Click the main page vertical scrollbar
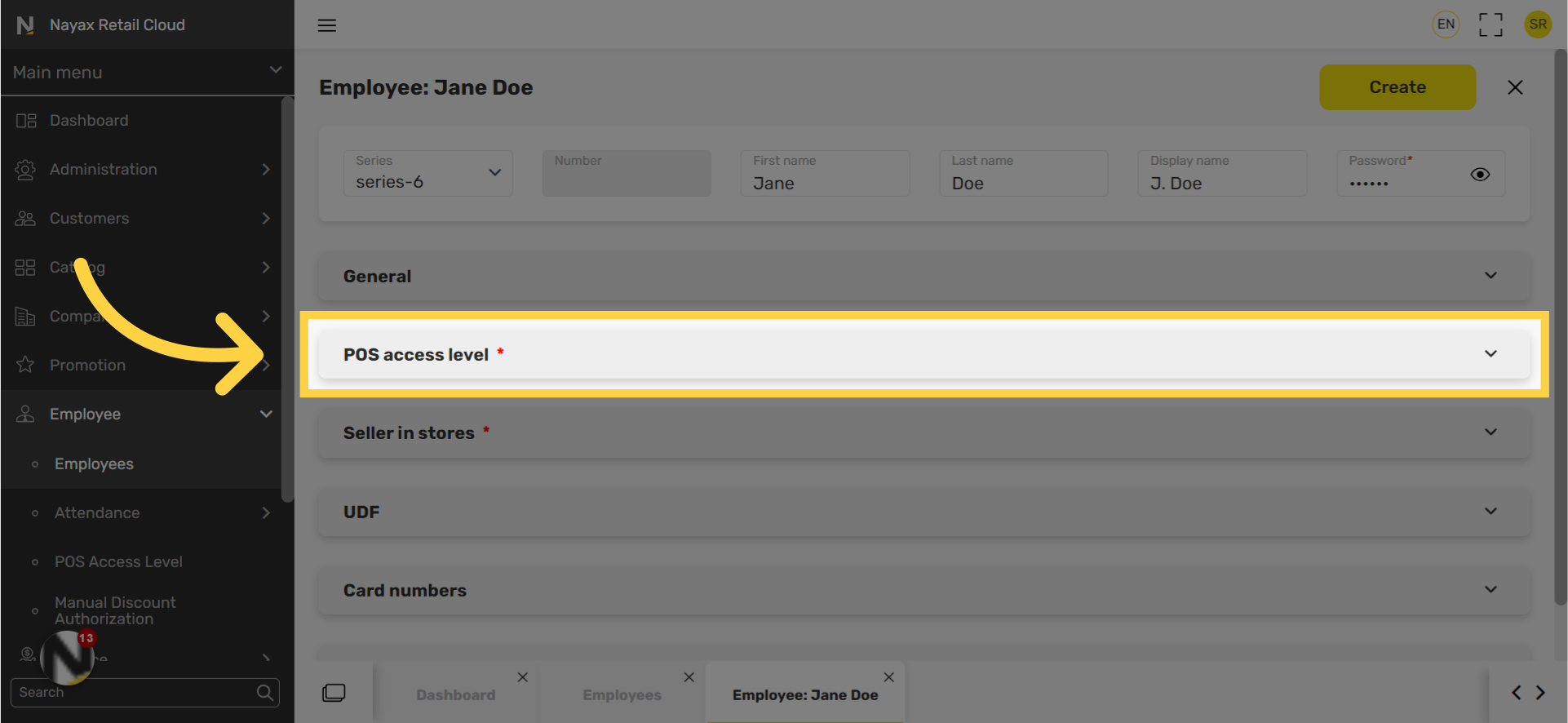Image resolution: width=1568 pixels, height=723 pixels. 1560,326
